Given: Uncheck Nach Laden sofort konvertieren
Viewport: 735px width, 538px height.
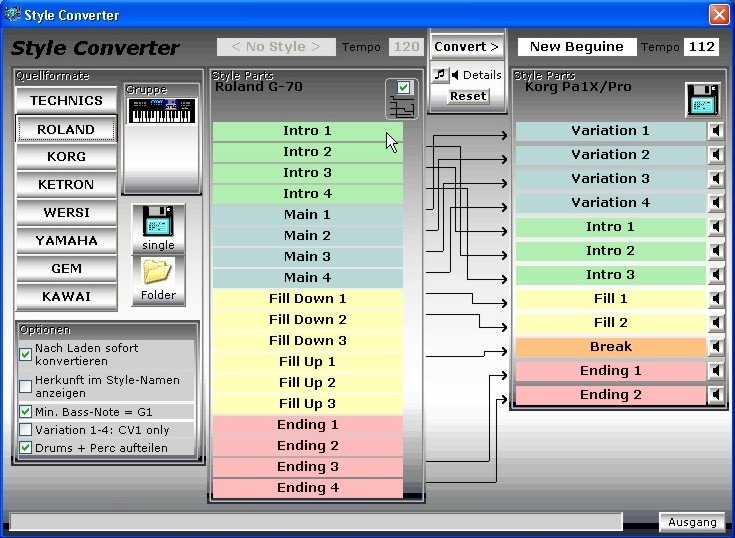Looking at the screenshot, I should (26, 354).
